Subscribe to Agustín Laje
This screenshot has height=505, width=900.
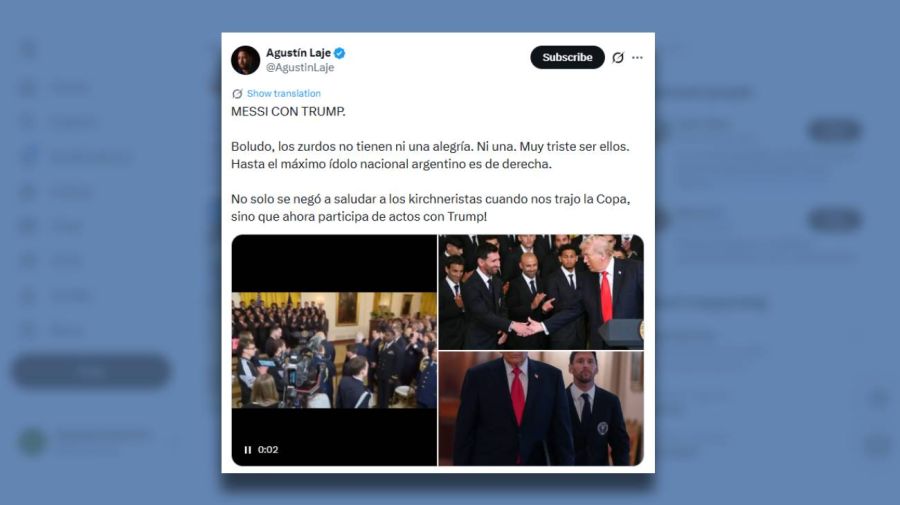[x=567, y=57]
